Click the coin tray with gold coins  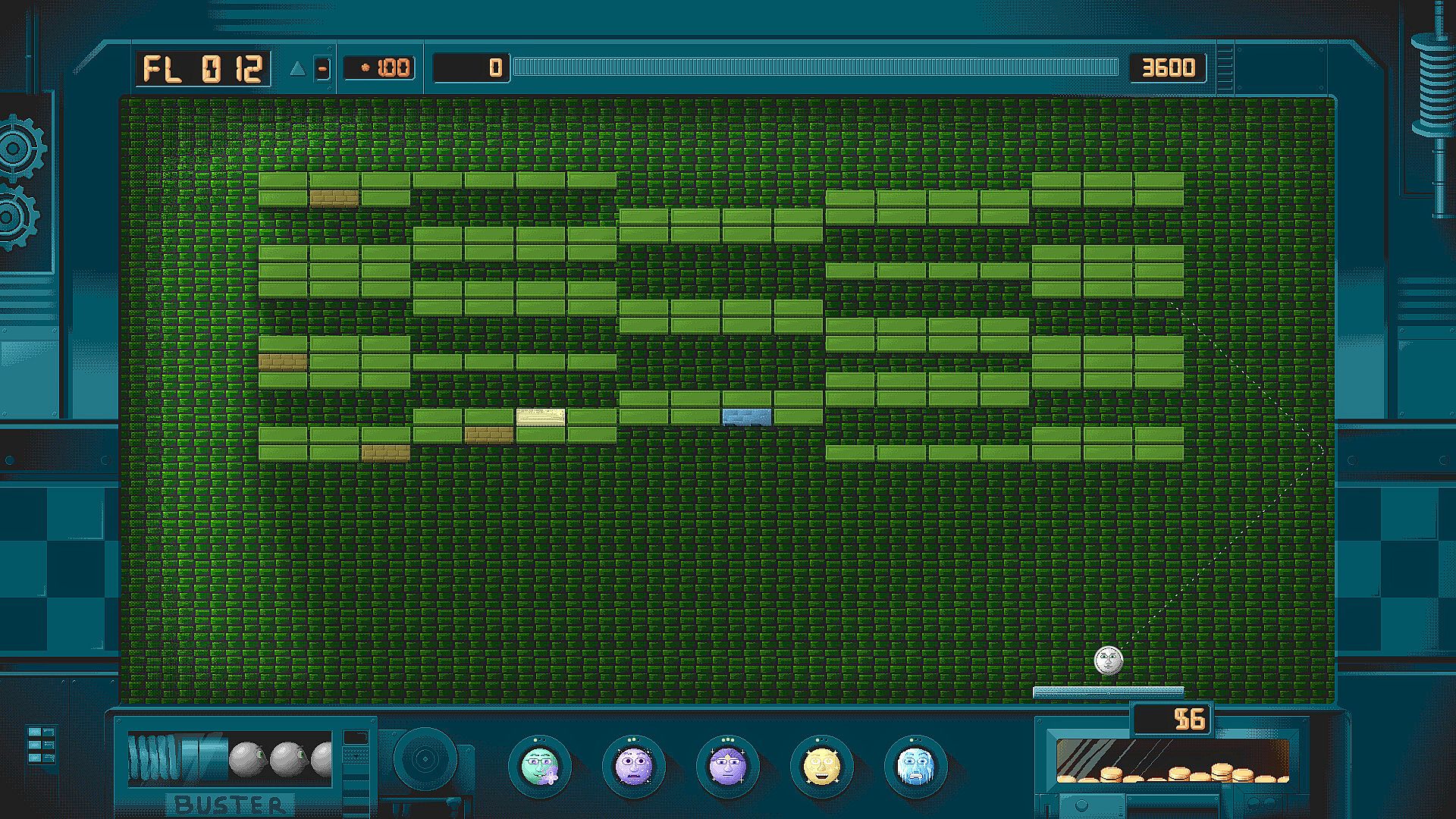click(x=1172, y=762)
